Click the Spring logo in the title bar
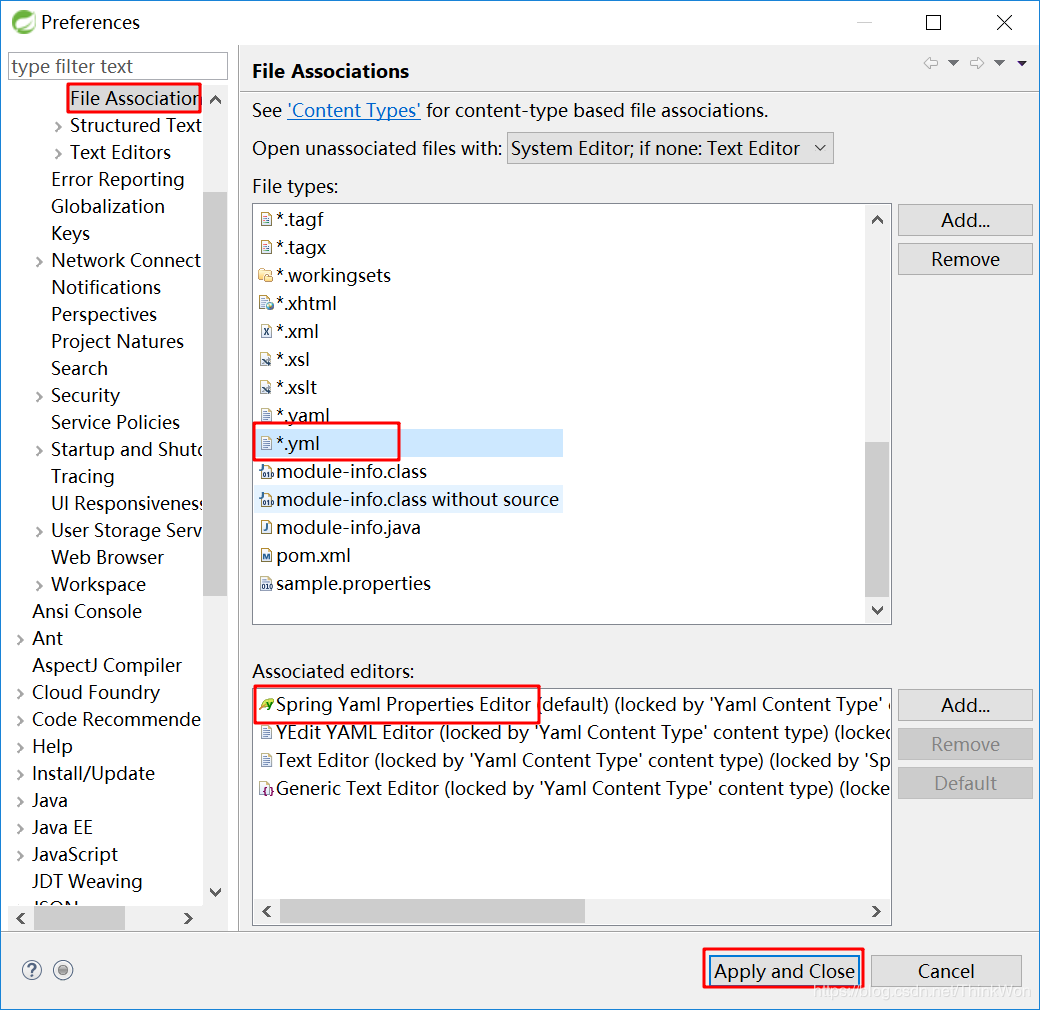This screenshot has width=1040, height=1010. point(23,22)
